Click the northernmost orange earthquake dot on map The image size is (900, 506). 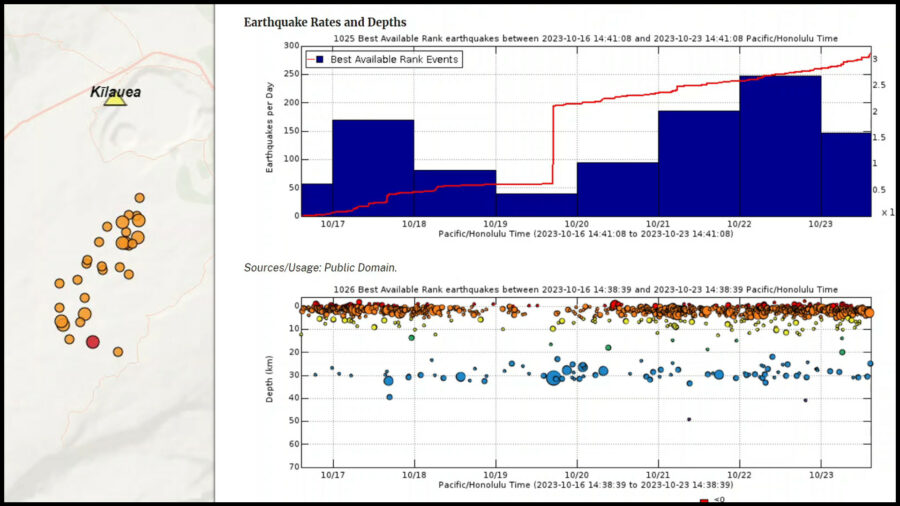click(139, 198)
